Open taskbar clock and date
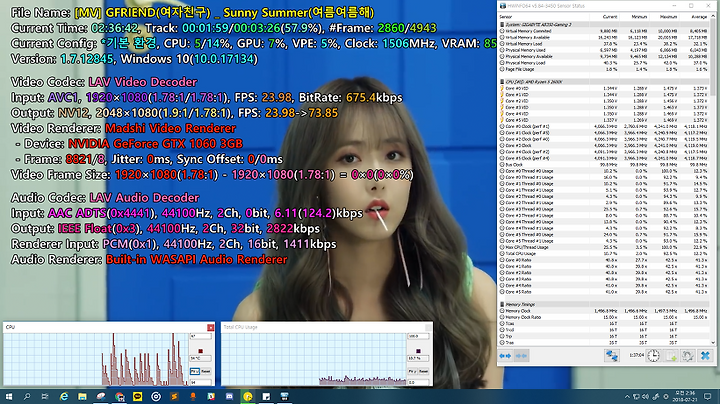 pos(685,396)
